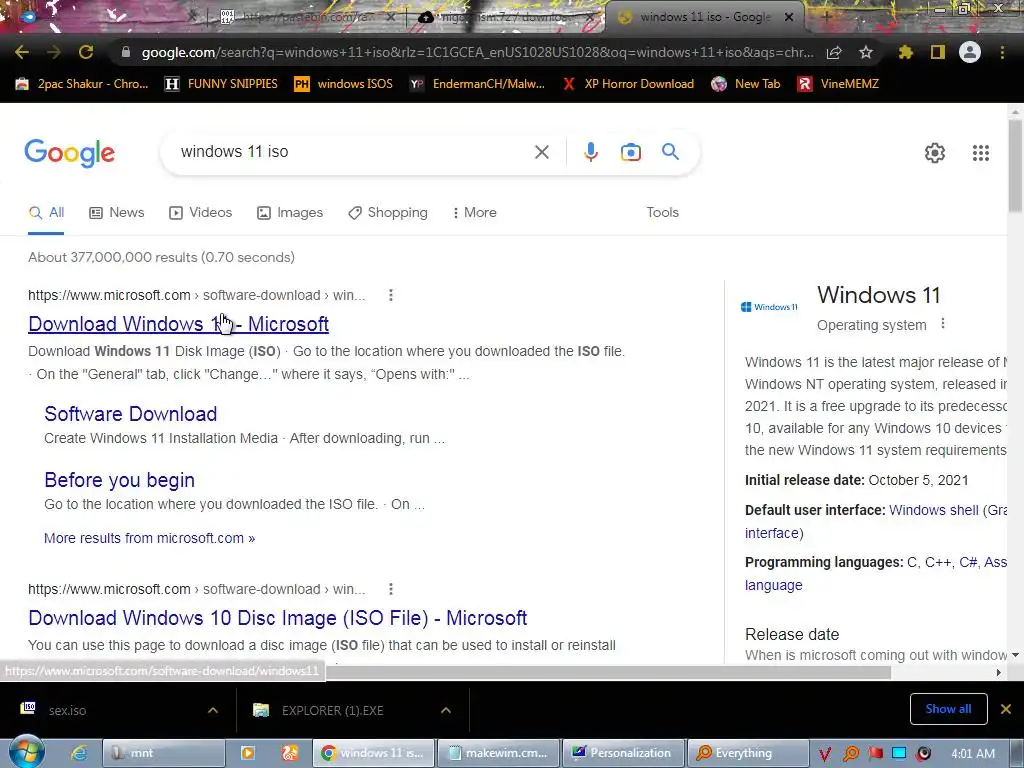Open EndermanCH/Malw... bookmark
1024x768 pixels.
(x=477, y=84)
